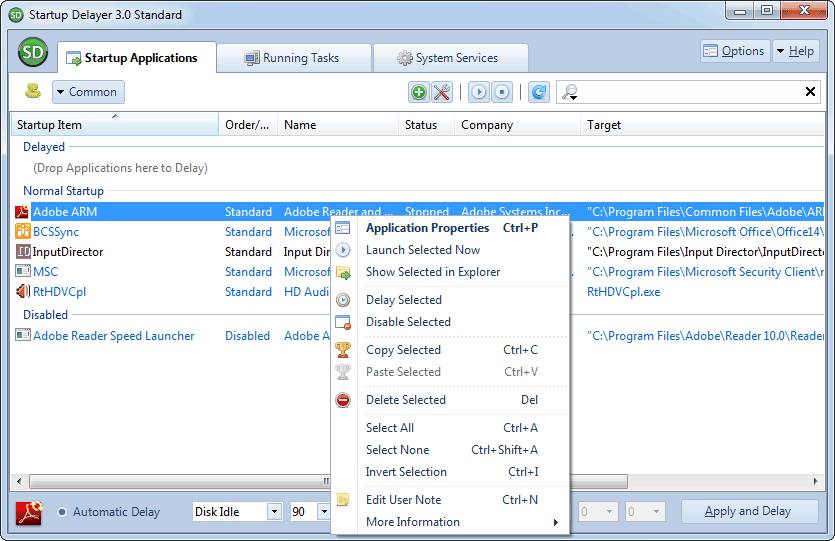Clear the search box with X
835x541 pixels.
click(x=810, y=92)
